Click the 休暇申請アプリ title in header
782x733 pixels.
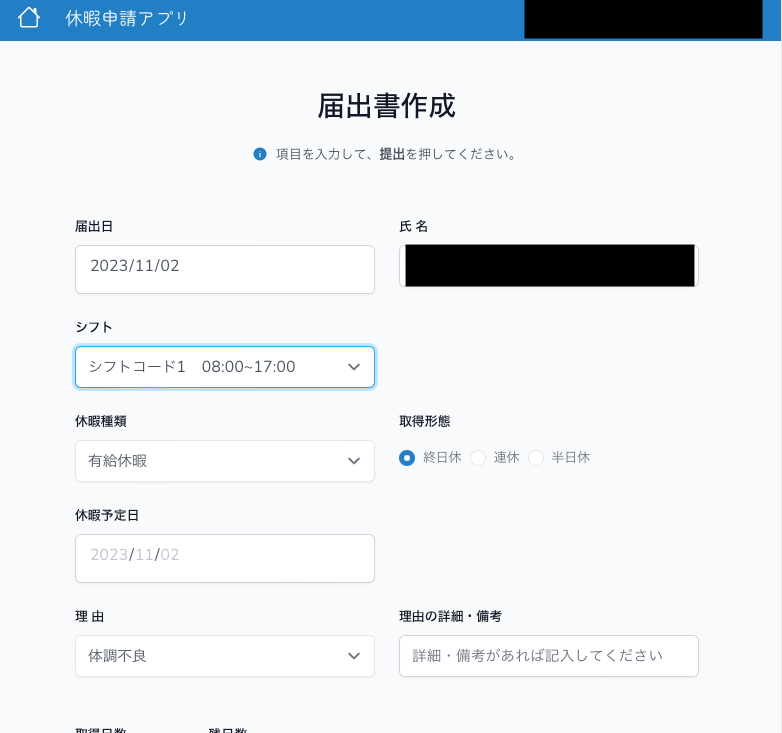pos(127,18)
